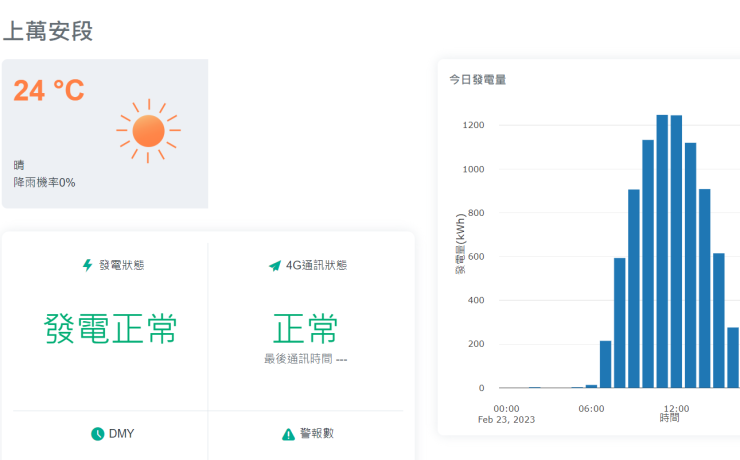
Task: Click the 06:00 time axis label
Action: coord(591,409)
